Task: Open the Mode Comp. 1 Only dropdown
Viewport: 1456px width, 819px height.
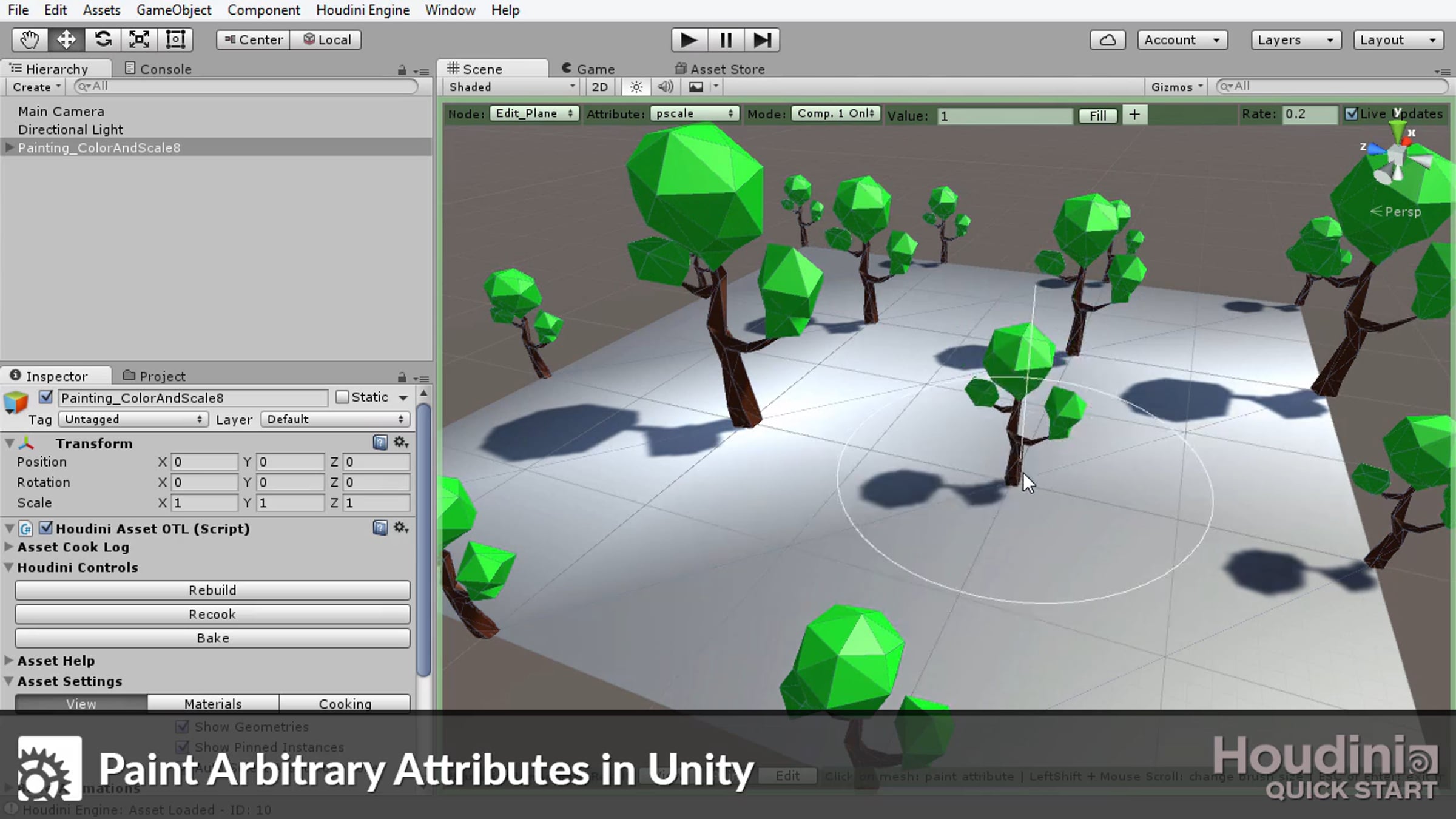Action: coord(835,113)
